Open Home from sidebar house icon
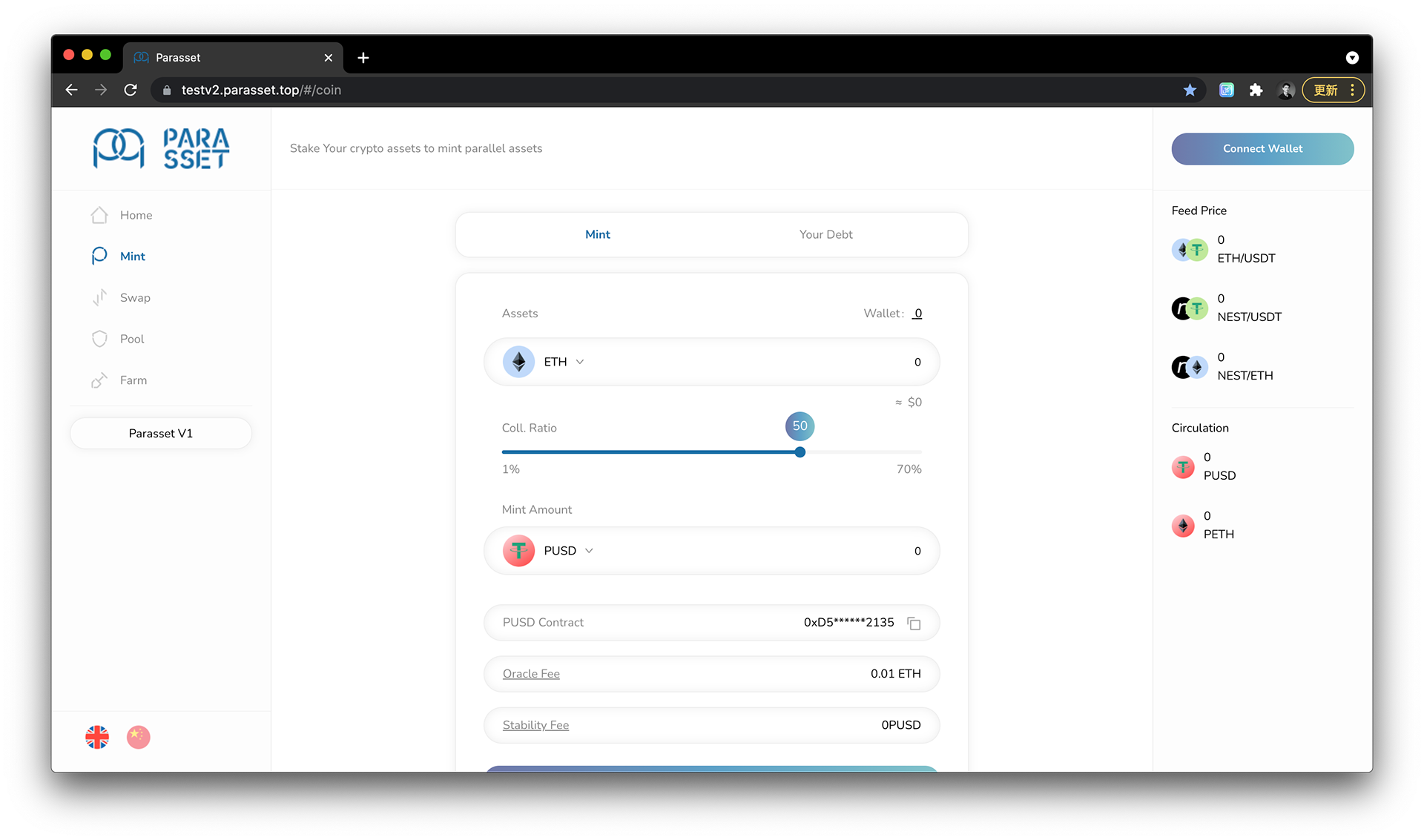Image resolution: width=1424 pixels, height=840 pixels. click(x=99, y=215)
